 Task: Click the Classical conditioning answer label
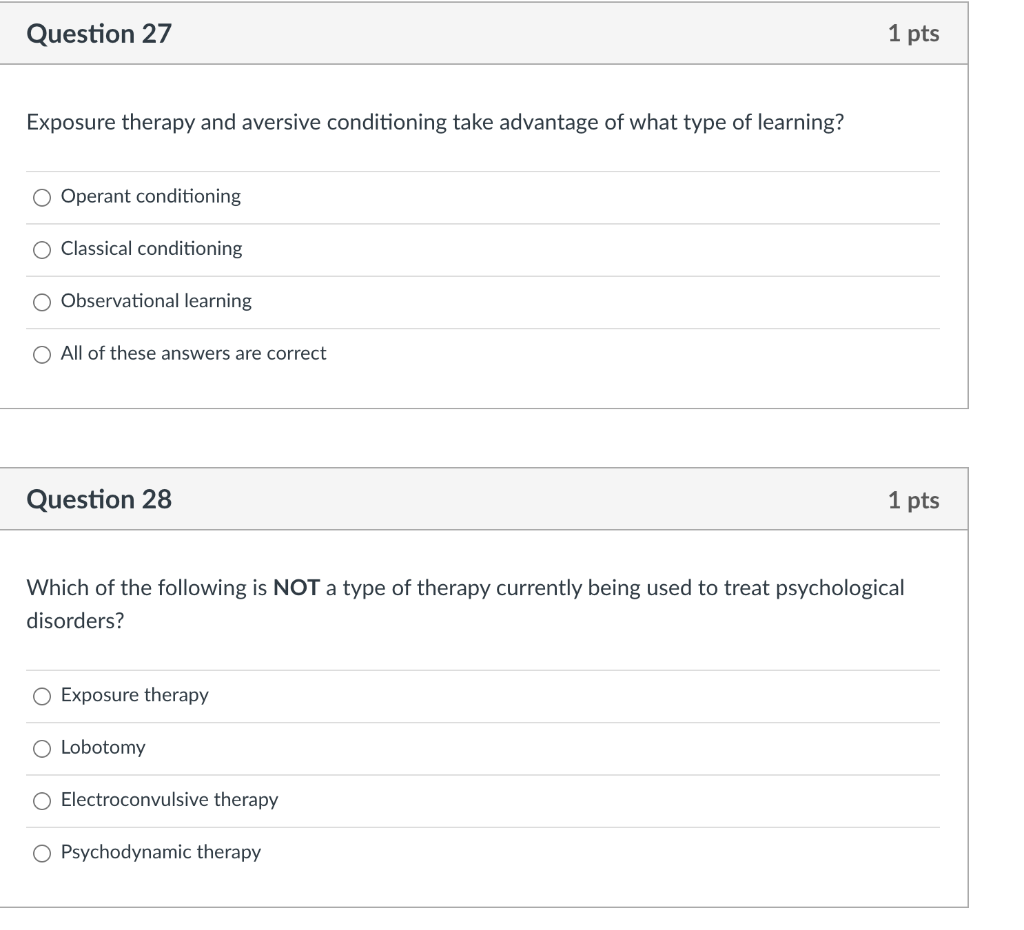tap(150, 249)
